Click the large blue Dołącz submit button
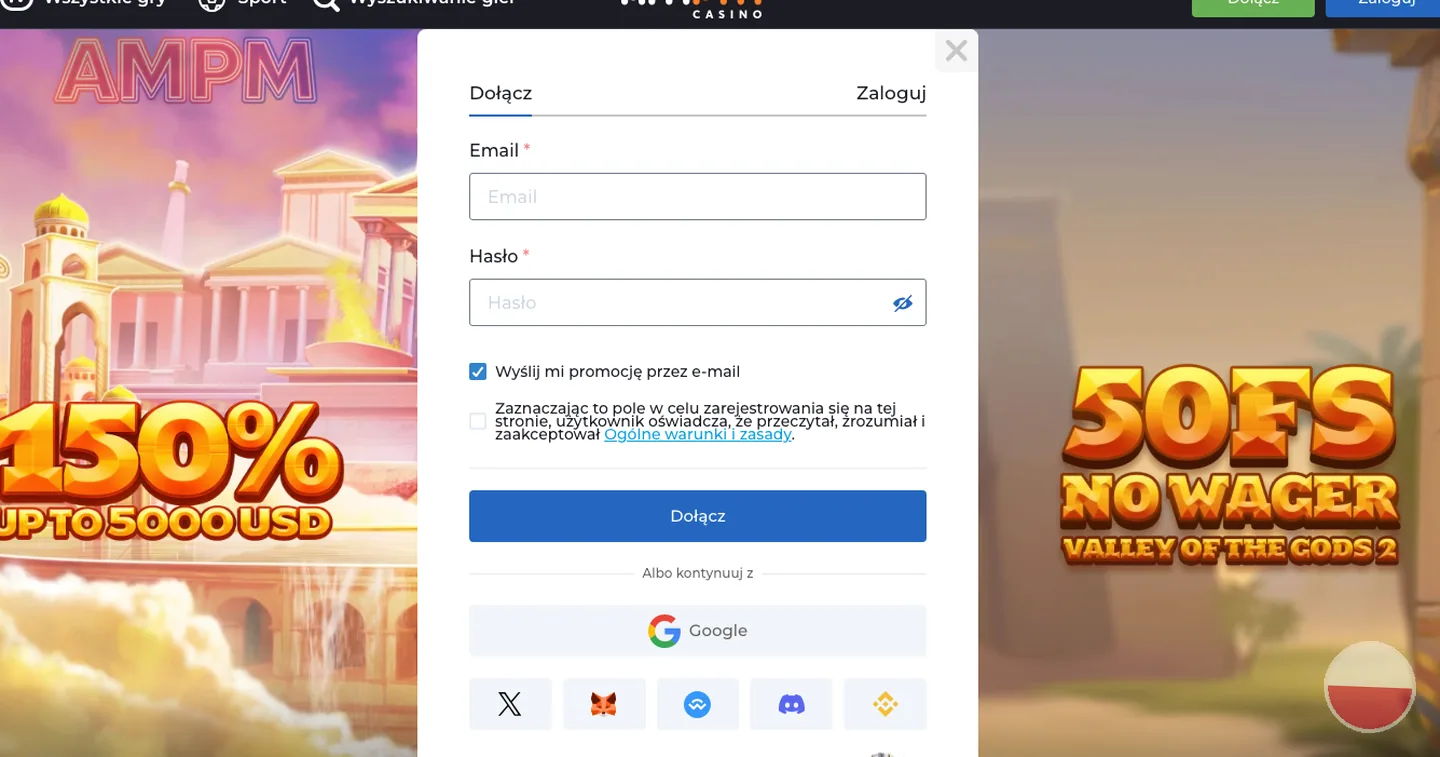Viewport: 1440px width, 757px height. tap(697, 516)
